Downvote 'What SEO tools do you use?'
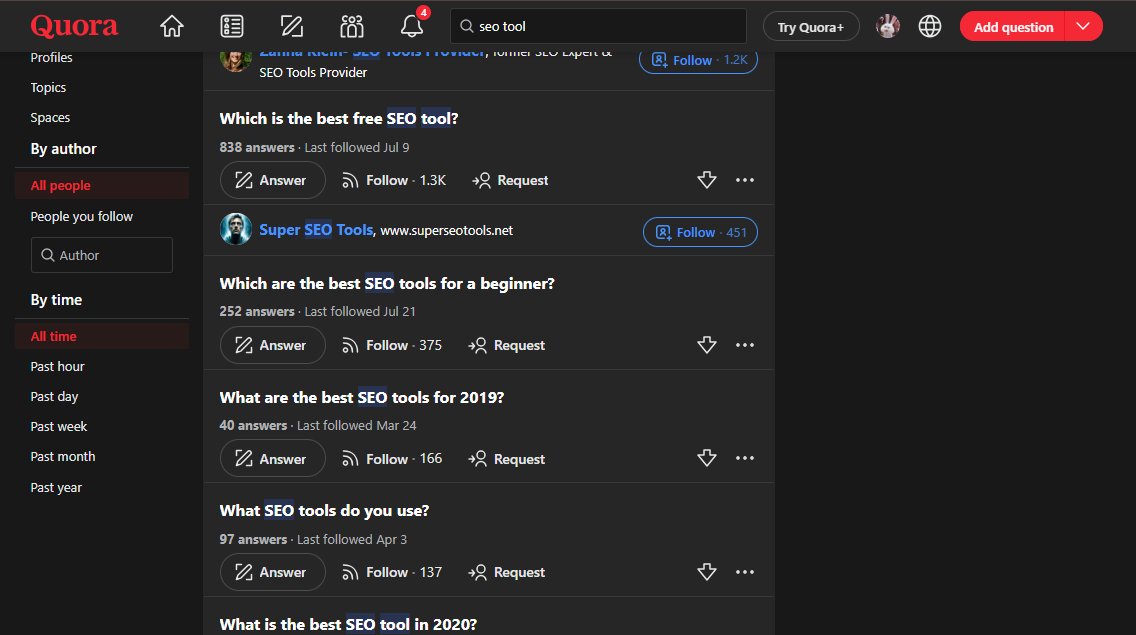The image size is (1136, 635). click(x=706, y=572)
